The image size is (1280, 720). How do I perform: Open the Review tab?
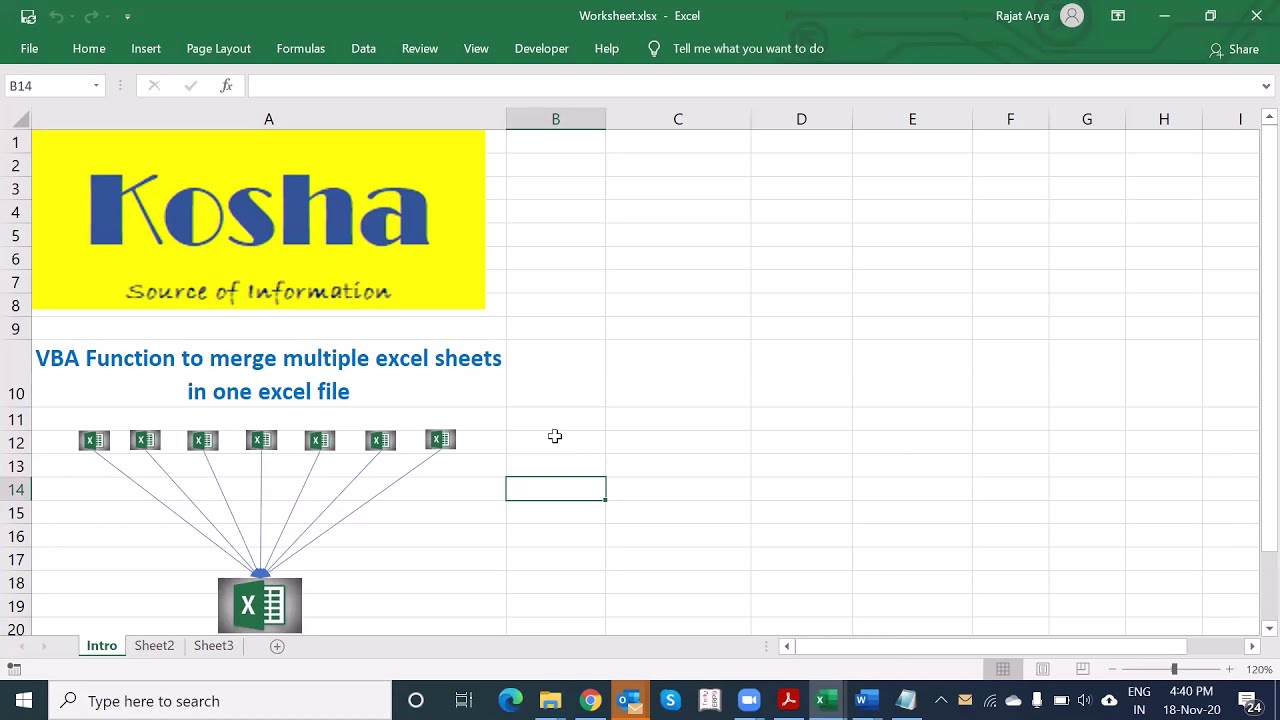420,48
